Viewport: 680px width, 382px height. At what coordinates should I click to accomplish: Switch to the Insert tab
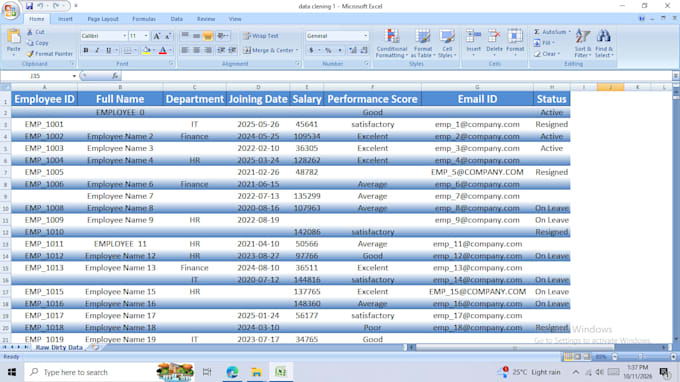coord(65,19)
